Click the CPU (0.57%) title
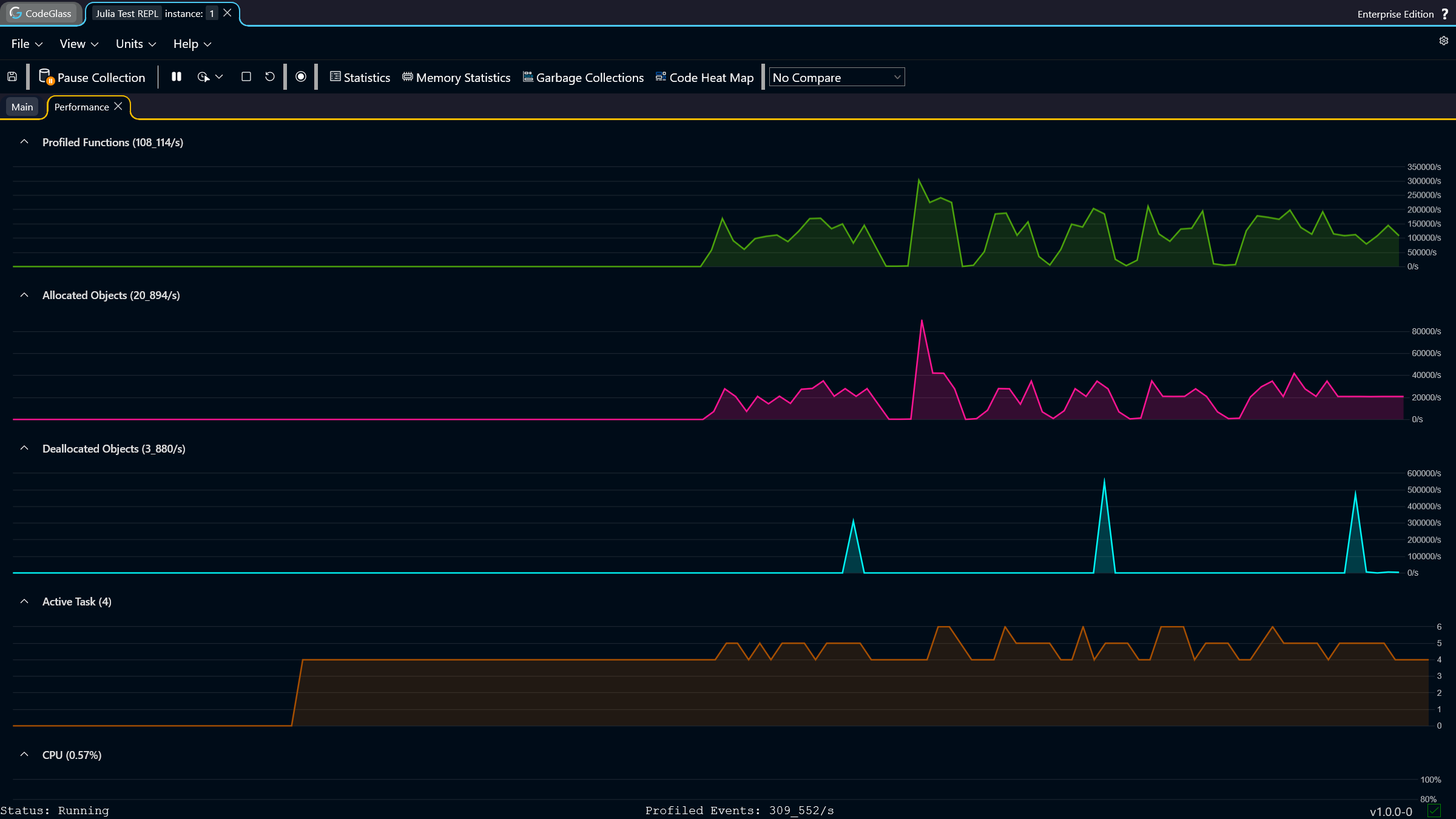Viewport: 1456px width, 819px height. [72, 755]
